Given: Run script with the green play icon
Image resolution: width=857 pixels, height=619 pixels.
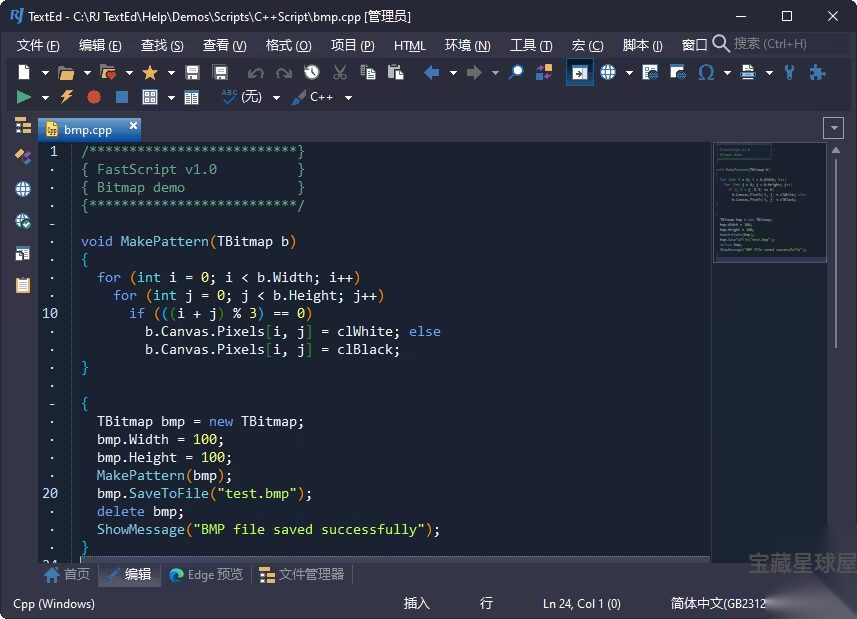Looking at the screenshot, I should [x=24, y=97].
